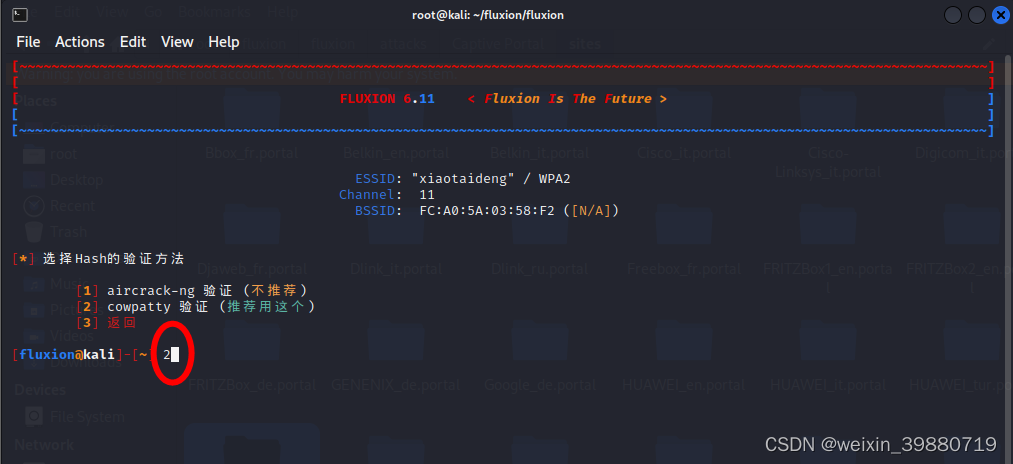Click the Channel 11 value
Image resolution: width=1013 pixels, height=464 pixels.
point(426,195)
